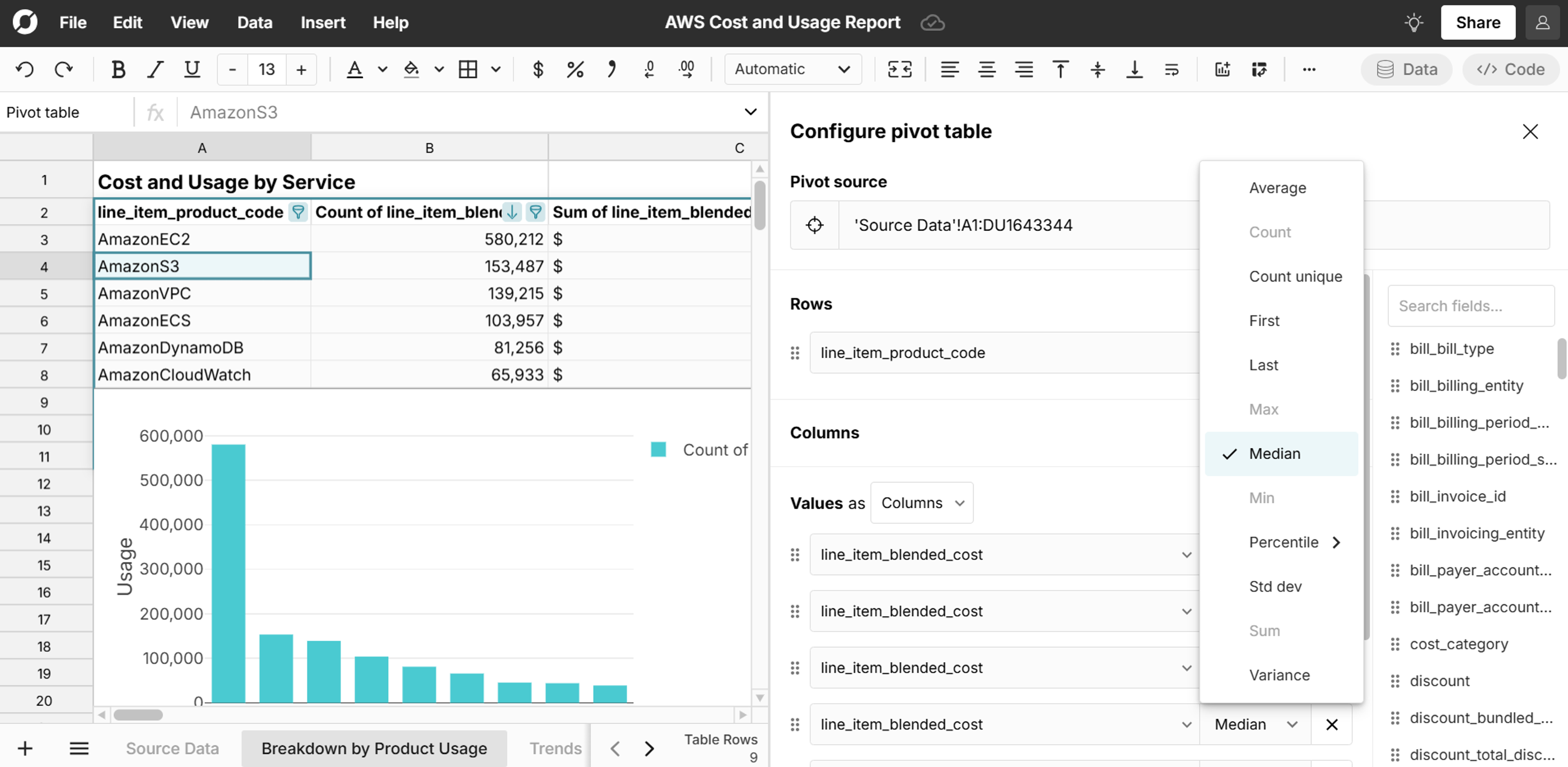This screenshot has width=1568, height=767.
Task: Open the File menu
Action: coord(73,22)
